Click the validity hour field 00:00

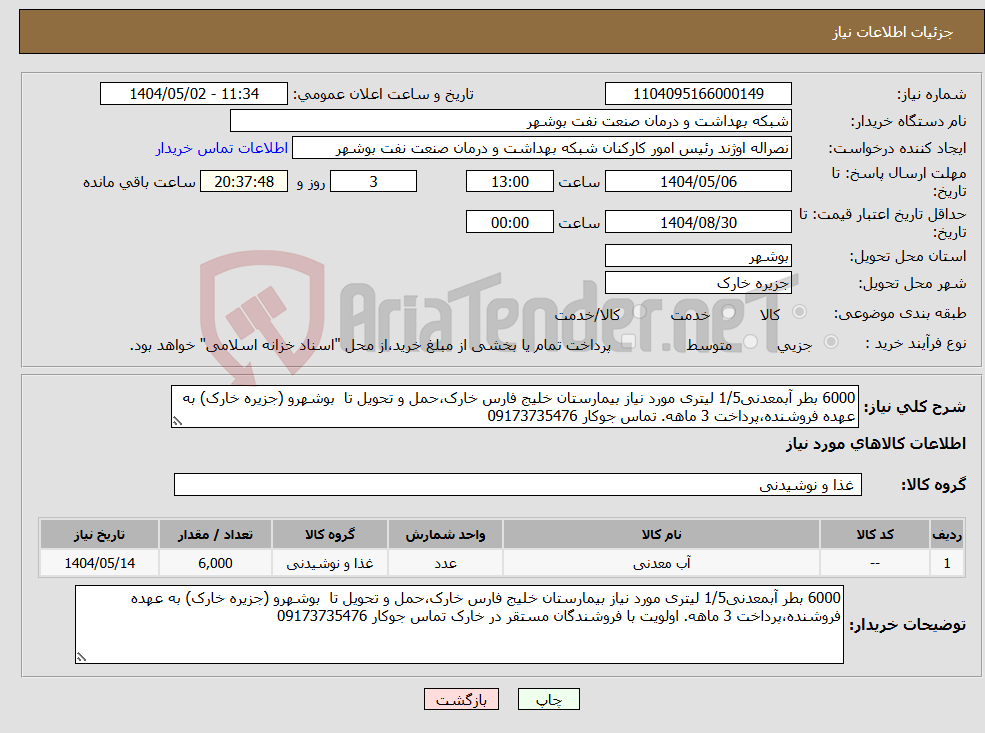[509, 222]
